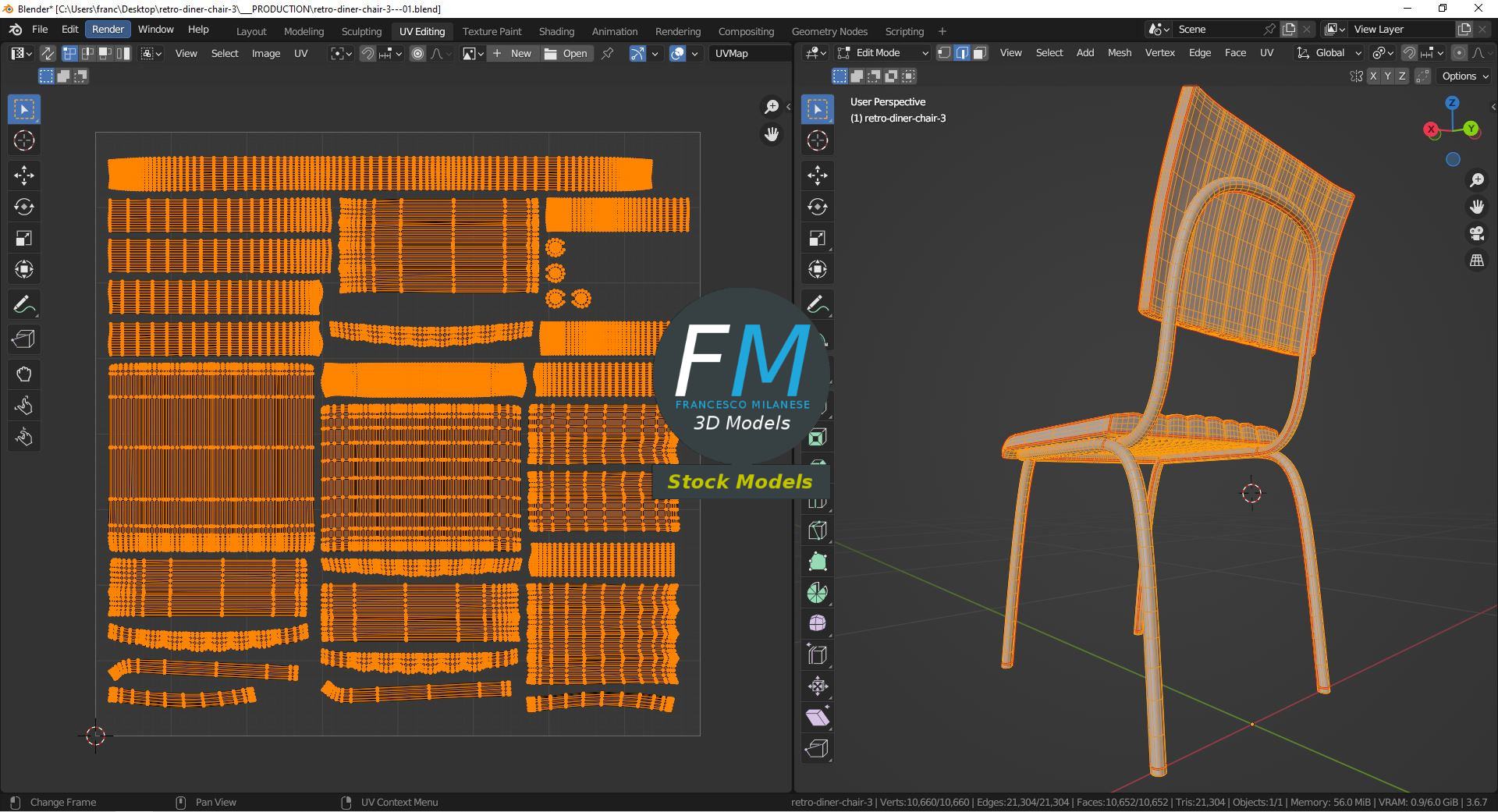Select the Scale tool in the 3D viewport
1498x812 pixels.
click(817, 238)
